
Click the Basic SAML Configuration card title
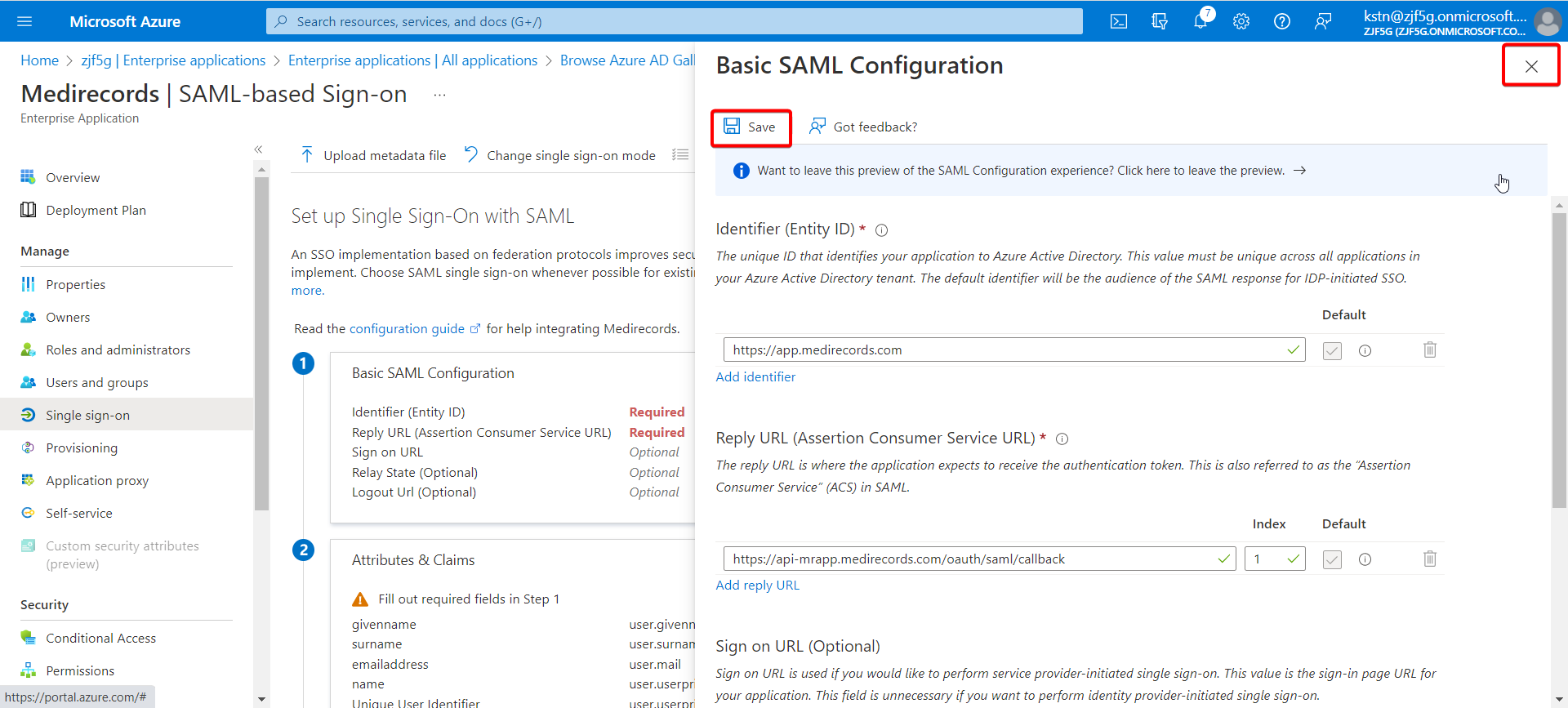coord(433,373)
